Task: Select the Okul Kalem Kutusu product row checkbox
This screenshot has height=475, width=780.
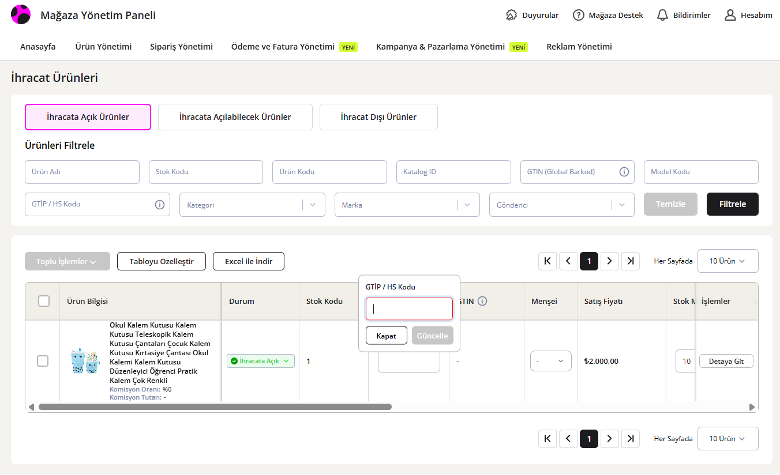Action: point(43,361)
